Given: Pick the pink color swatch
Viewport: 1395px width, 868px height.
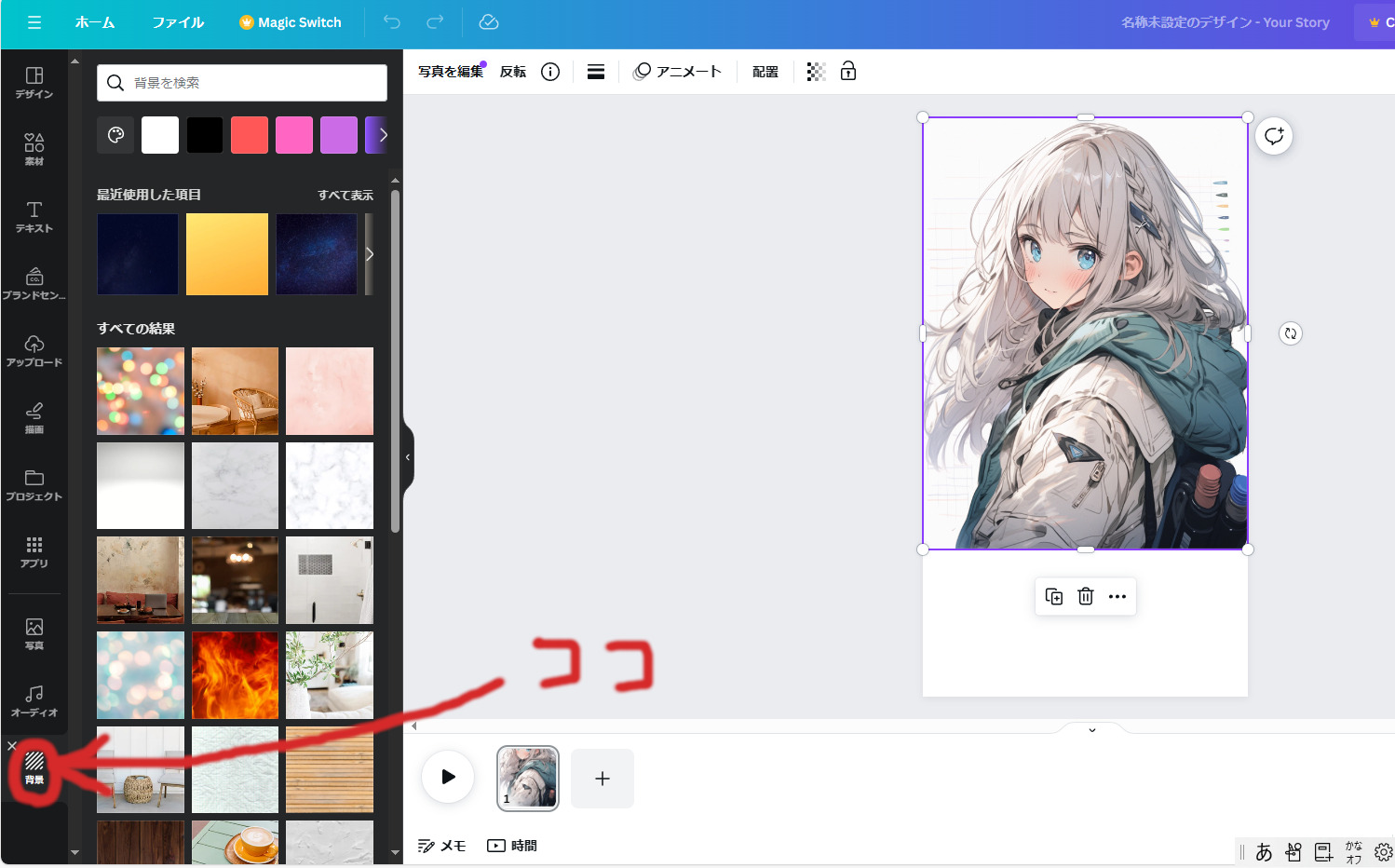Looking at the screenshot, I should click(x=294, y=135).
